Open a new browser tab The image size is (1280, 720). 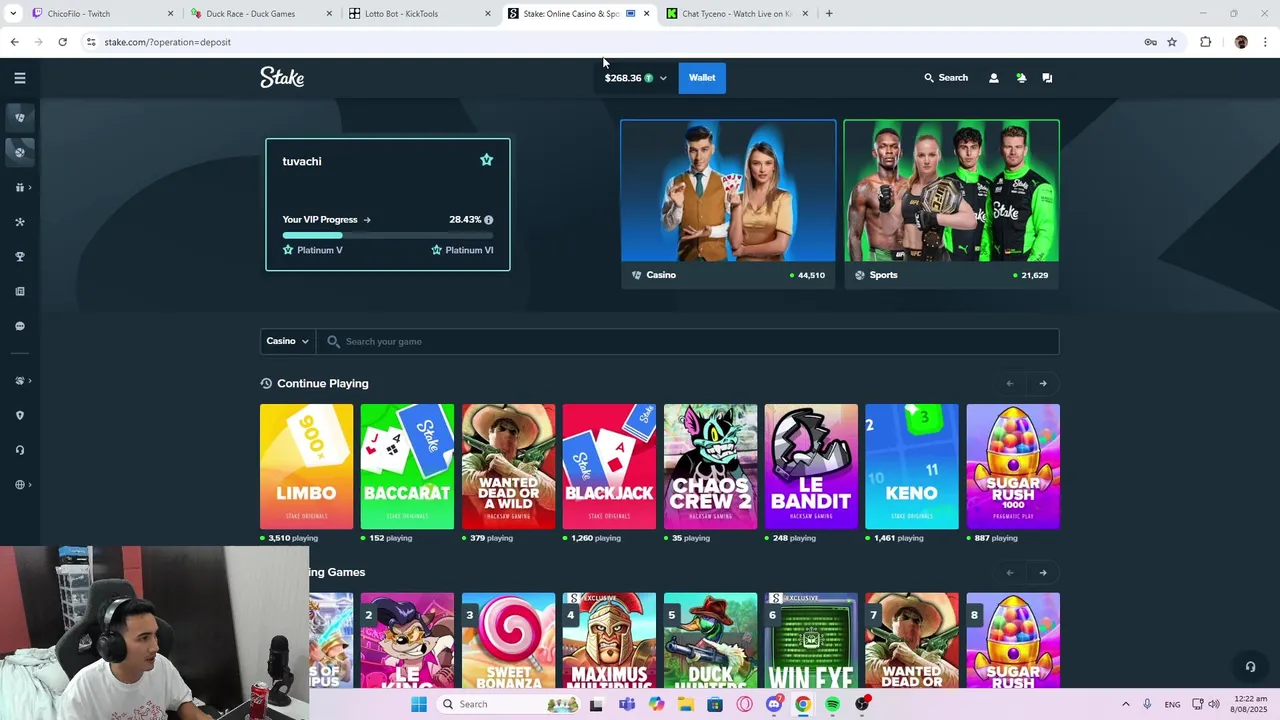829,14
